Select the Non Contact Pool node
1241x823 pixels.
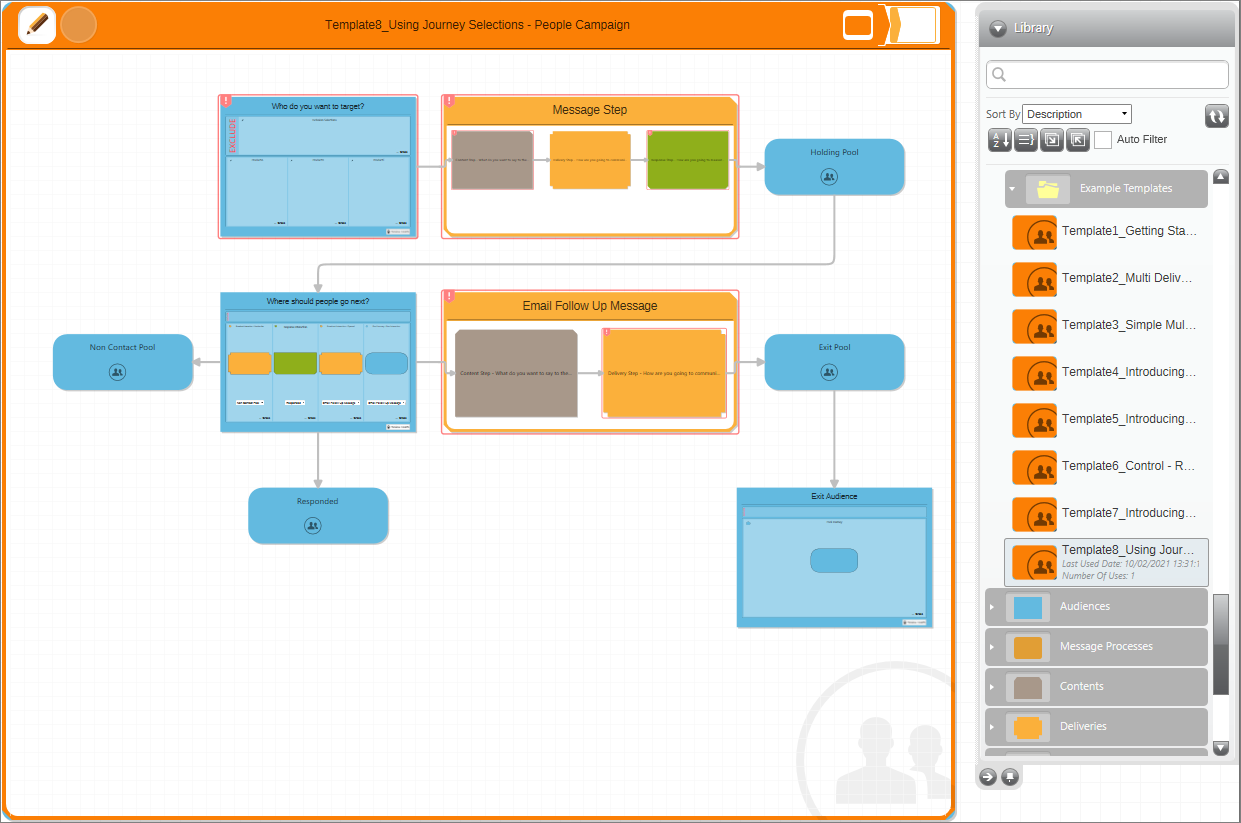(x=122, y=361)
